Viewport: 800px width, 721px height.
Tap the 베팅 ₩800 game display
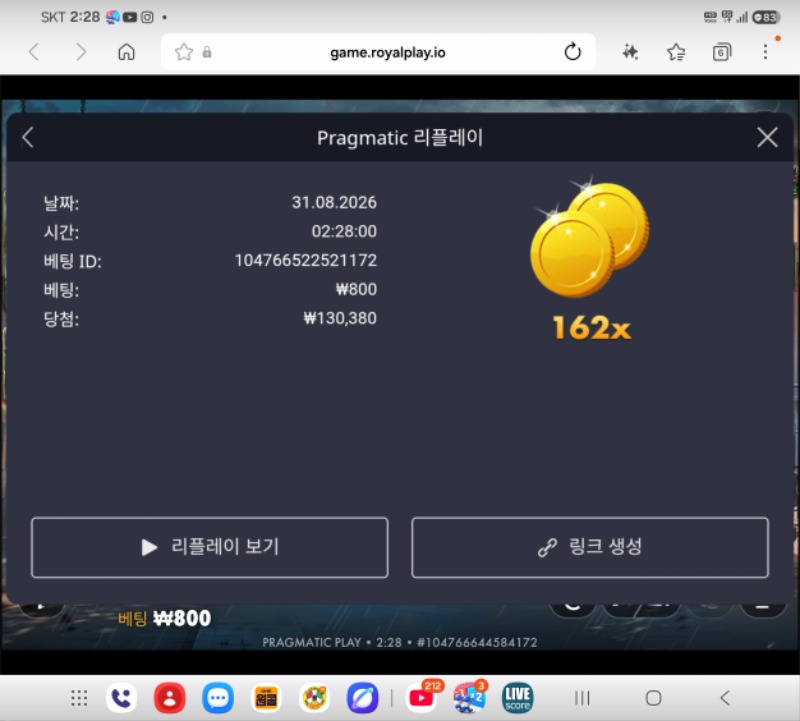tap(164, 618)
